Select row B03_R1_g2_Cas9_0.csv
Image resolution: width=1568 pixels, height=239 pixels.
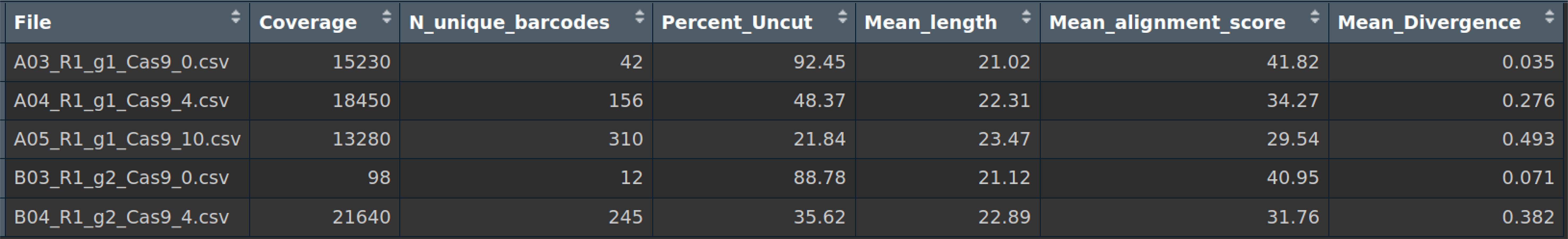pos(784,177)
